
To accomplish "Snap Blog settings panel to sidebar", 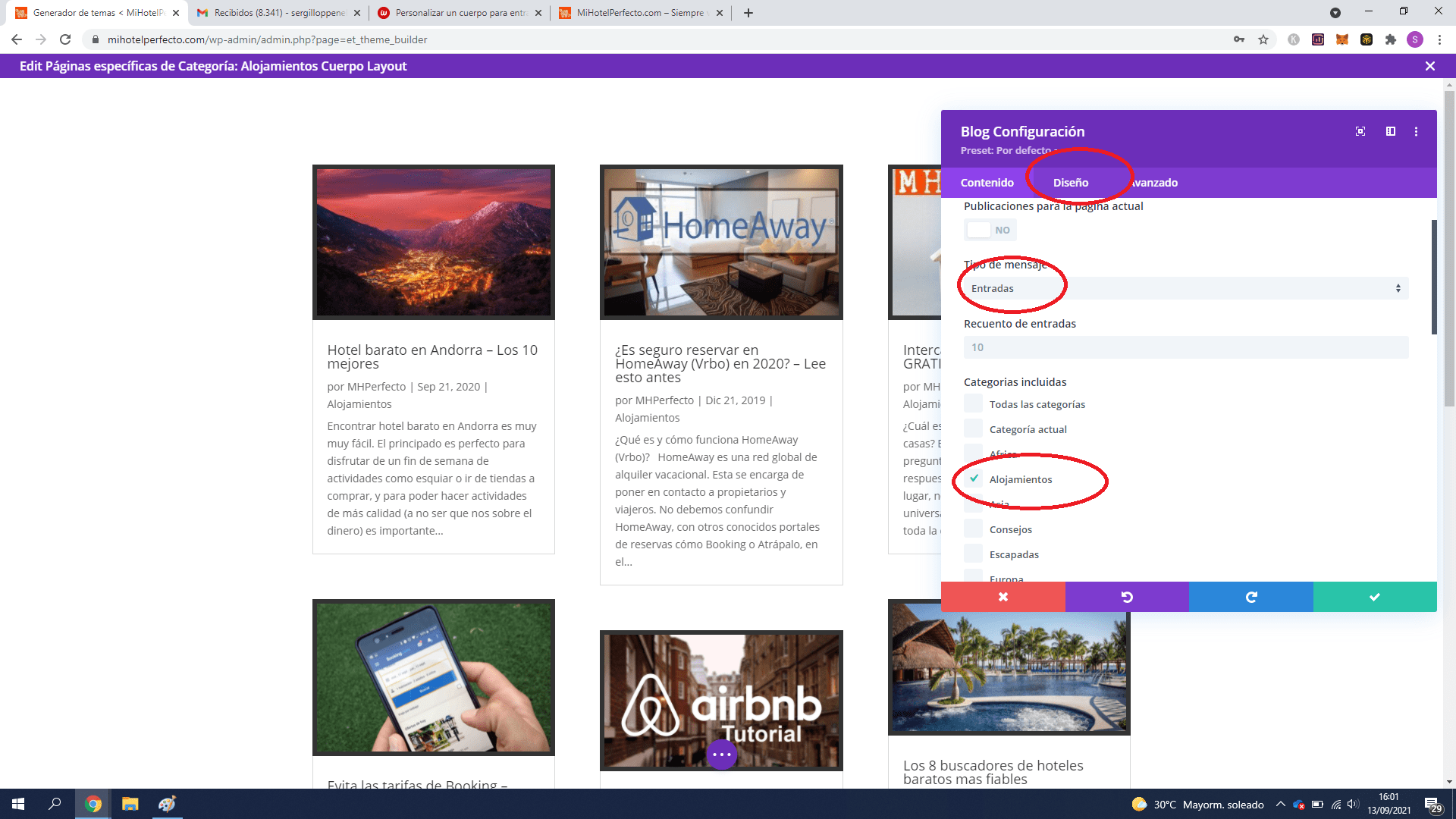I will (1391, 131).
